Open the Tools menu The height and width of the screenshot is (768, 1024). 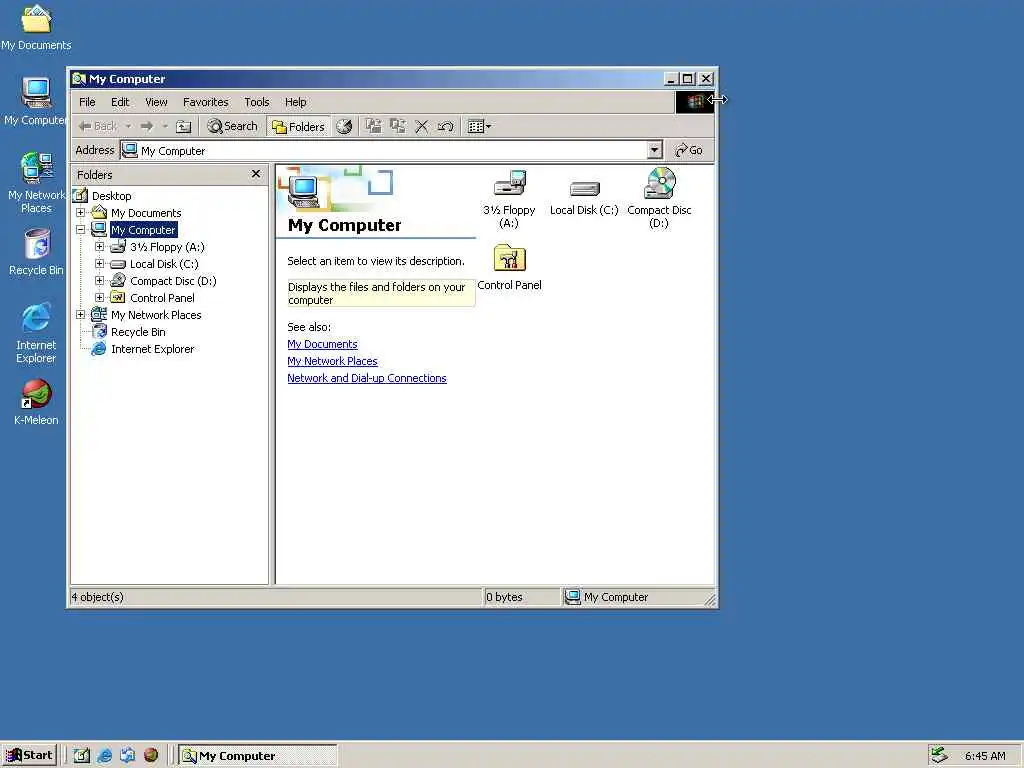tap(257, 102)
